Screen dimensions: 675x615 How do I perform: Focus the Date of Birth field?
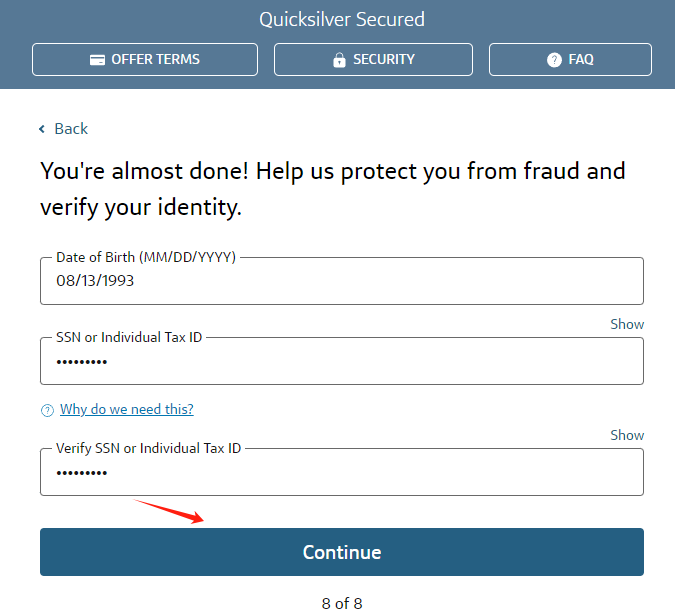tap(342, 281)
